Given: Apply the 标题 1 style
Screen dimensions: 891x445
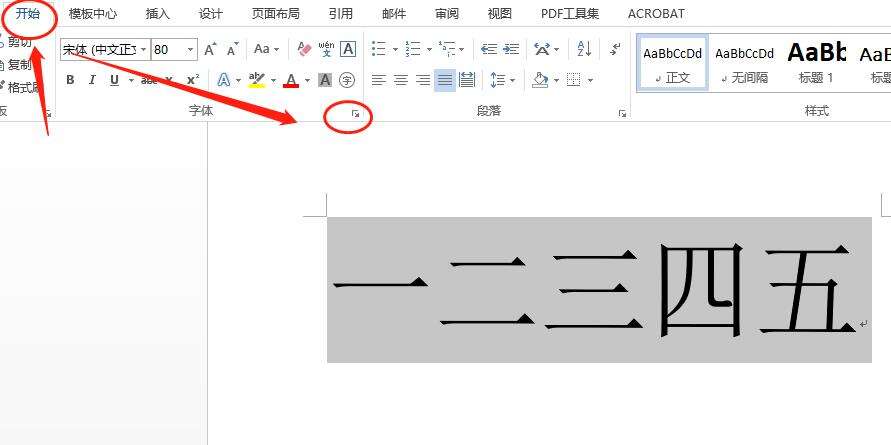Looking at the screenshot, I should 816,63.
